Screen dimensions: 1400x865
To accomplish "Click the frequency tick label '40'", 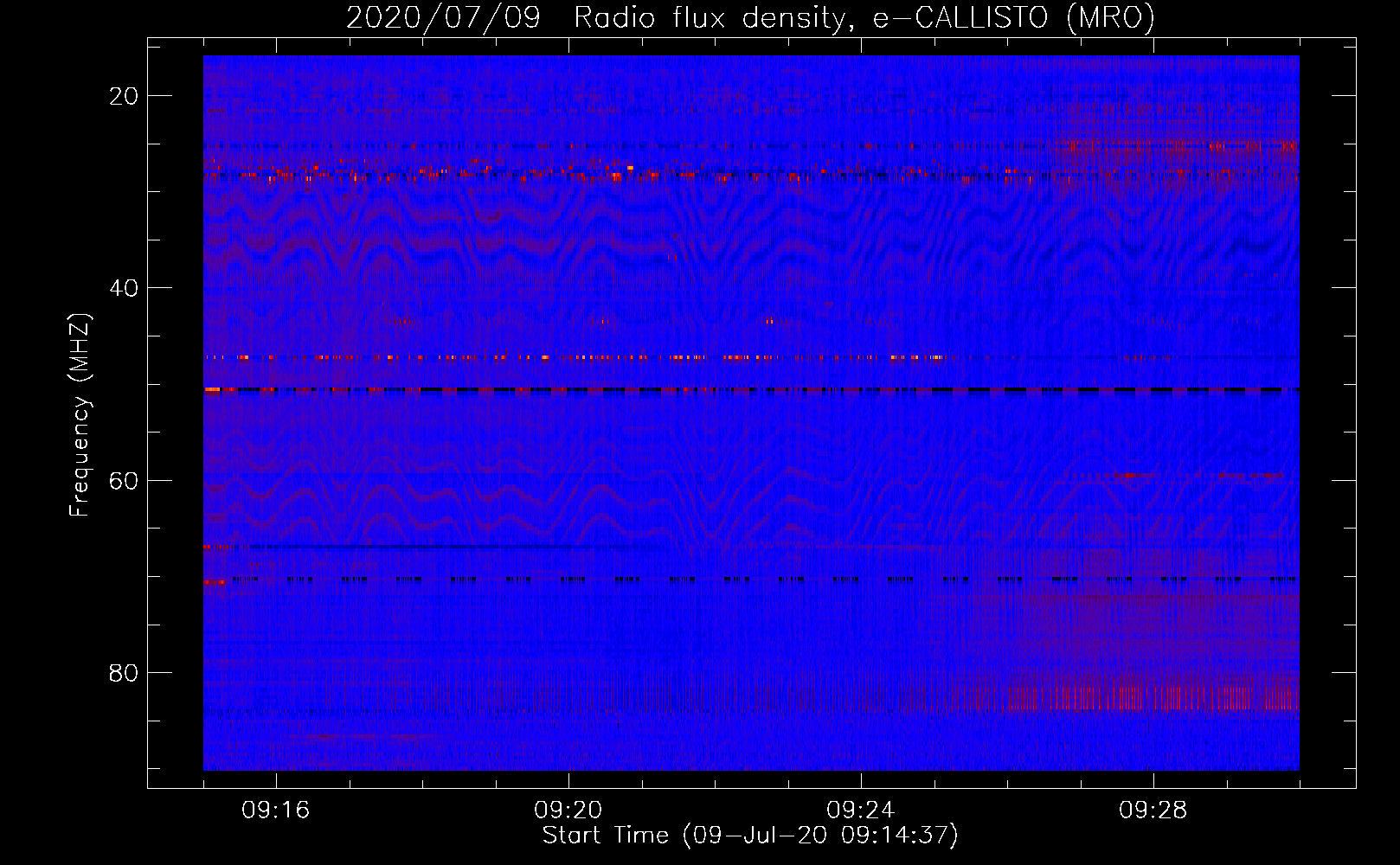I will pyautogui.click(x=124, y=288).
